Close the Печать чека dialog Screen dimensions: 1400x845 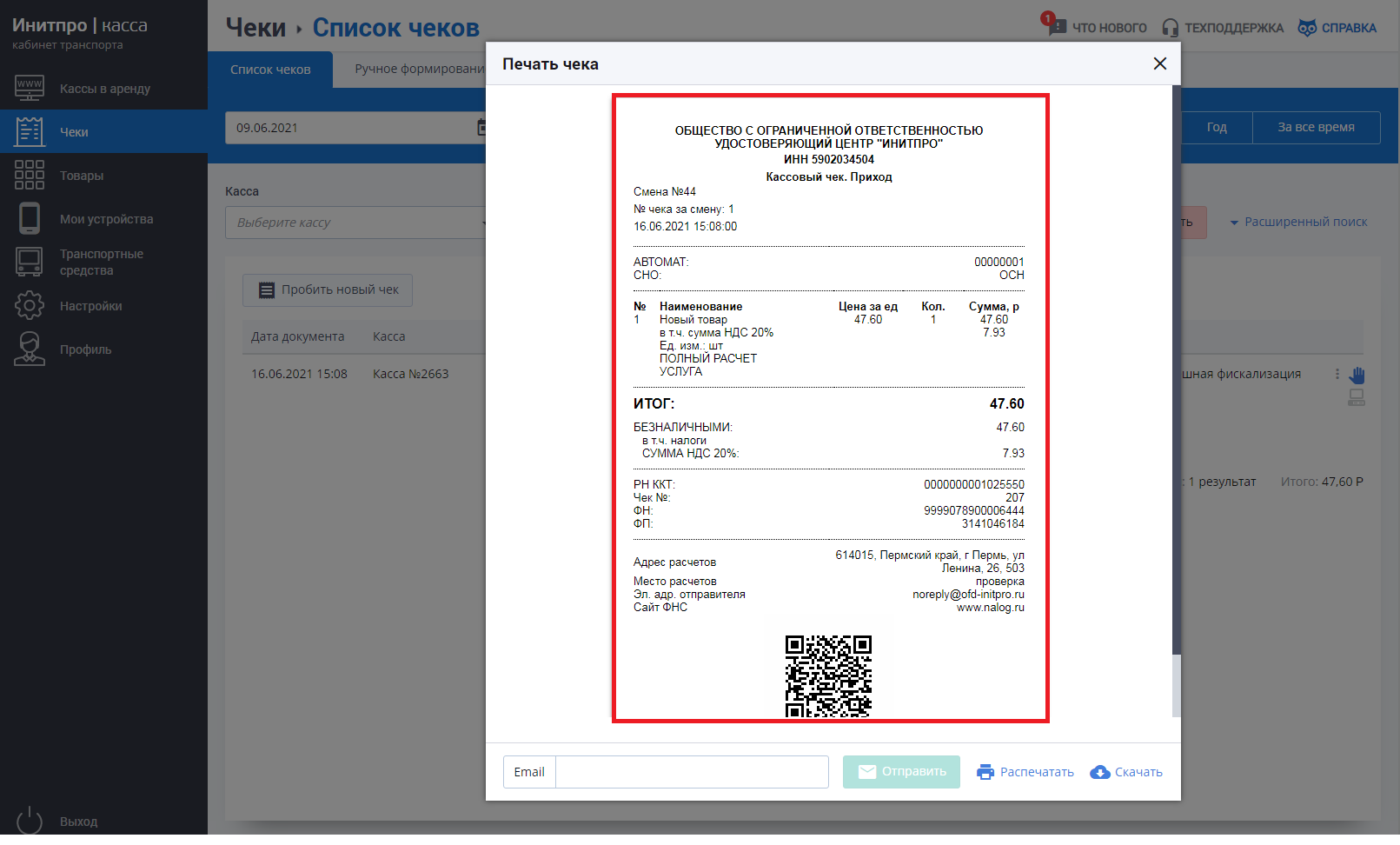click(1159, 63)
